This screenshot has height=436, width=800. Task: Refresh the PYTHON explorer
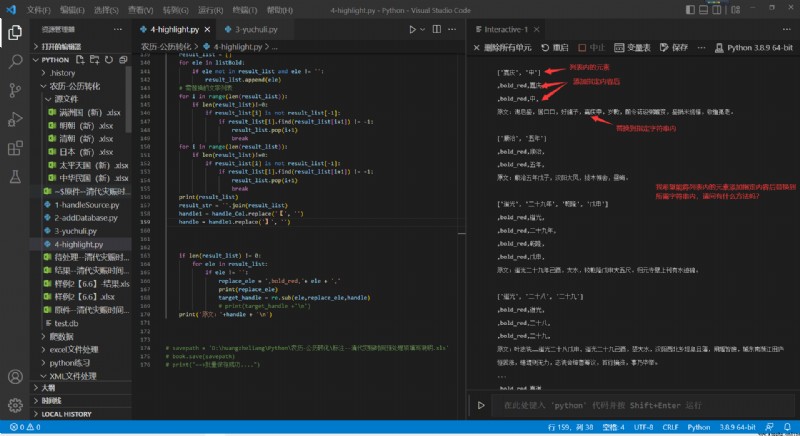pos(109,60)
